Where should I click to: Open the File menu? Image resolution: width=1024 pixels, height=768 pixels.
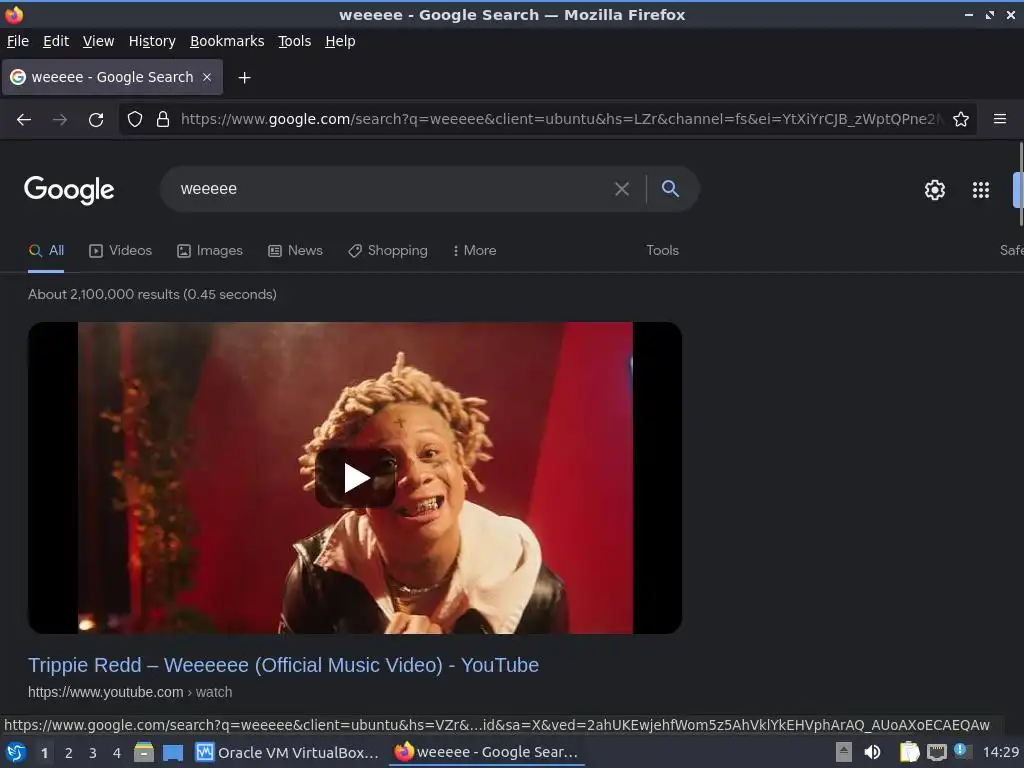[18, 41]
